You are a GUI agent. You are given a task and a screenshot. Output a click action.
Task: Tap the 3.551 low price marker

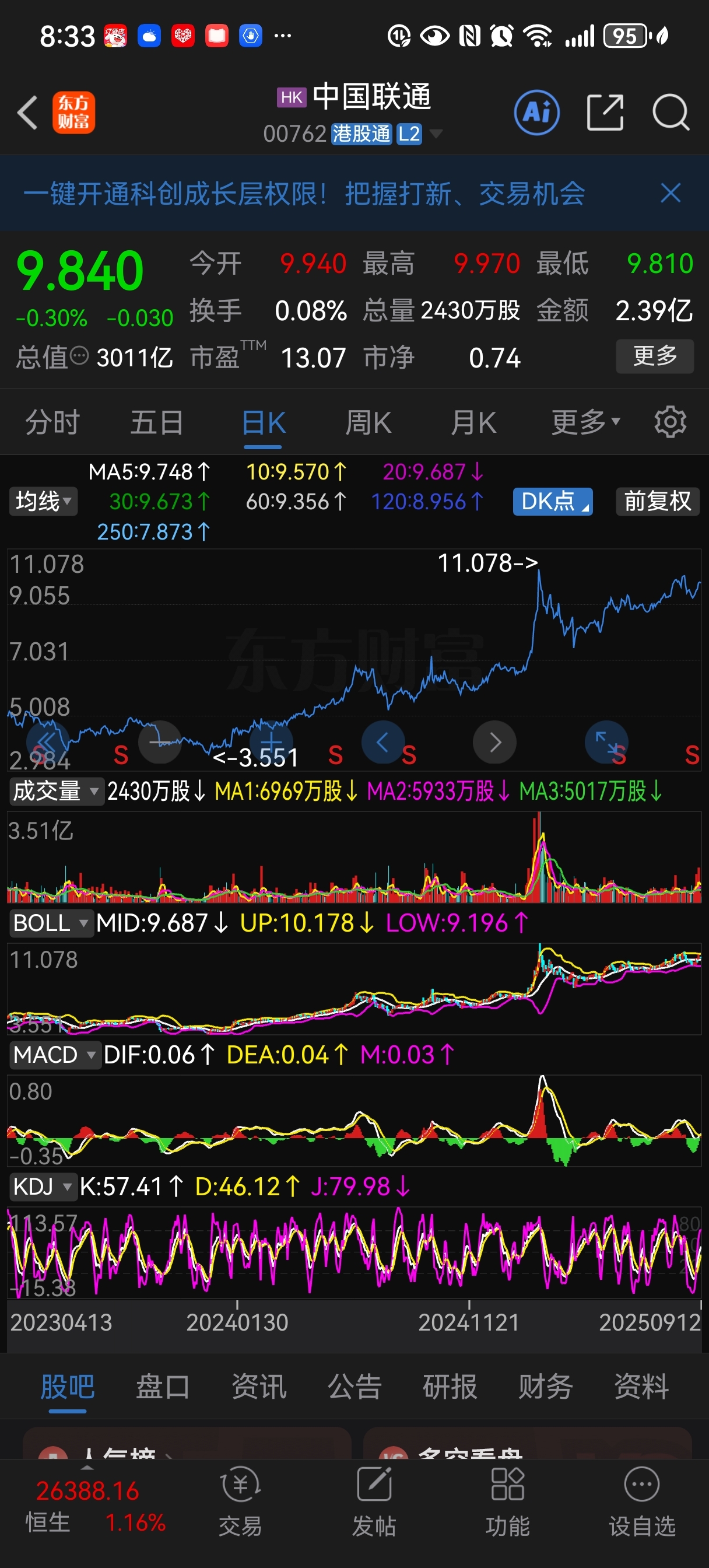pyautogui.click(x=255, y=758)
